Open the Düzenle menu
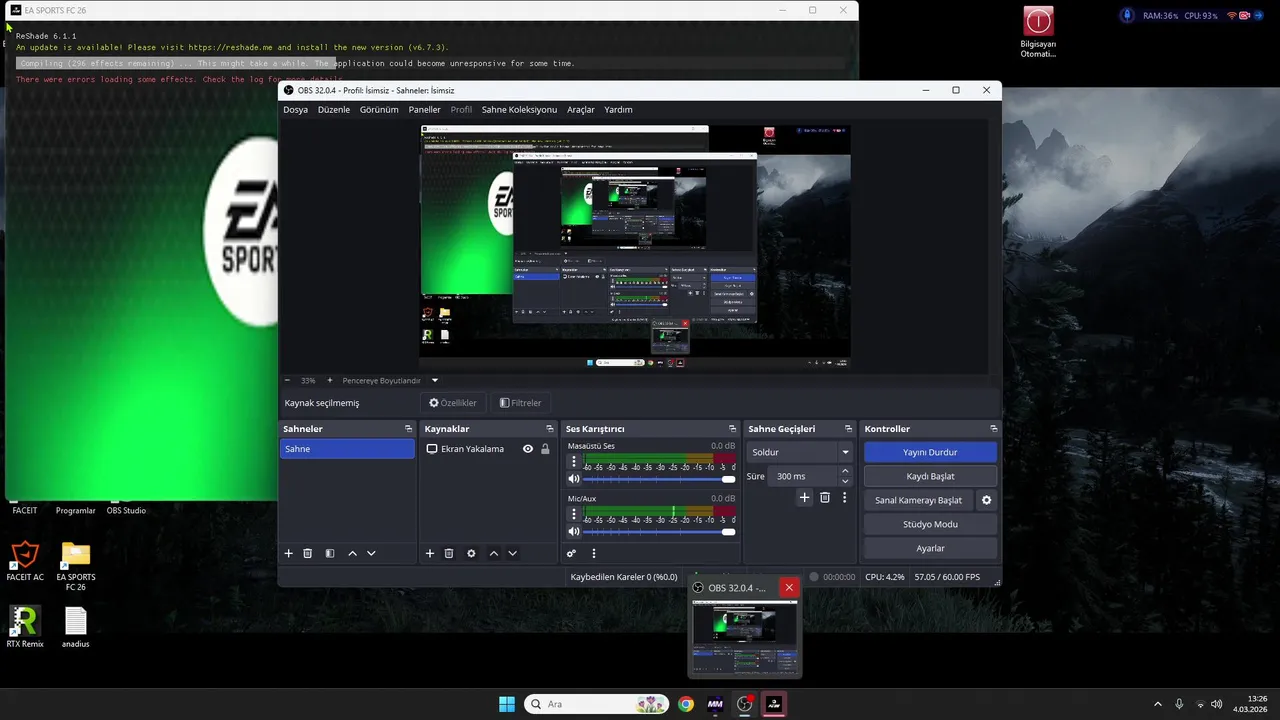This screenshot has height=720, width=1280. 334,110
